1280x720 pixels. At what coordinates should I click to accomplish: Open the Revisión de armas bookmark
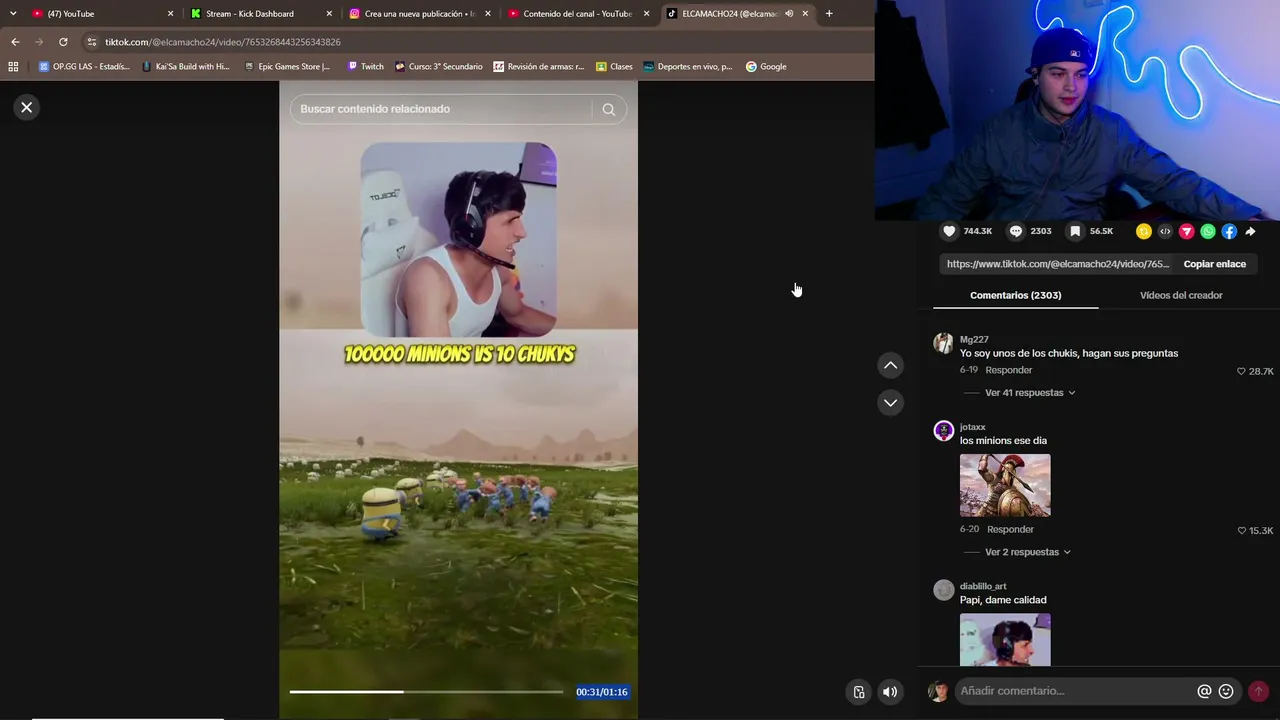pyautogui.click(x=538, y=67)
